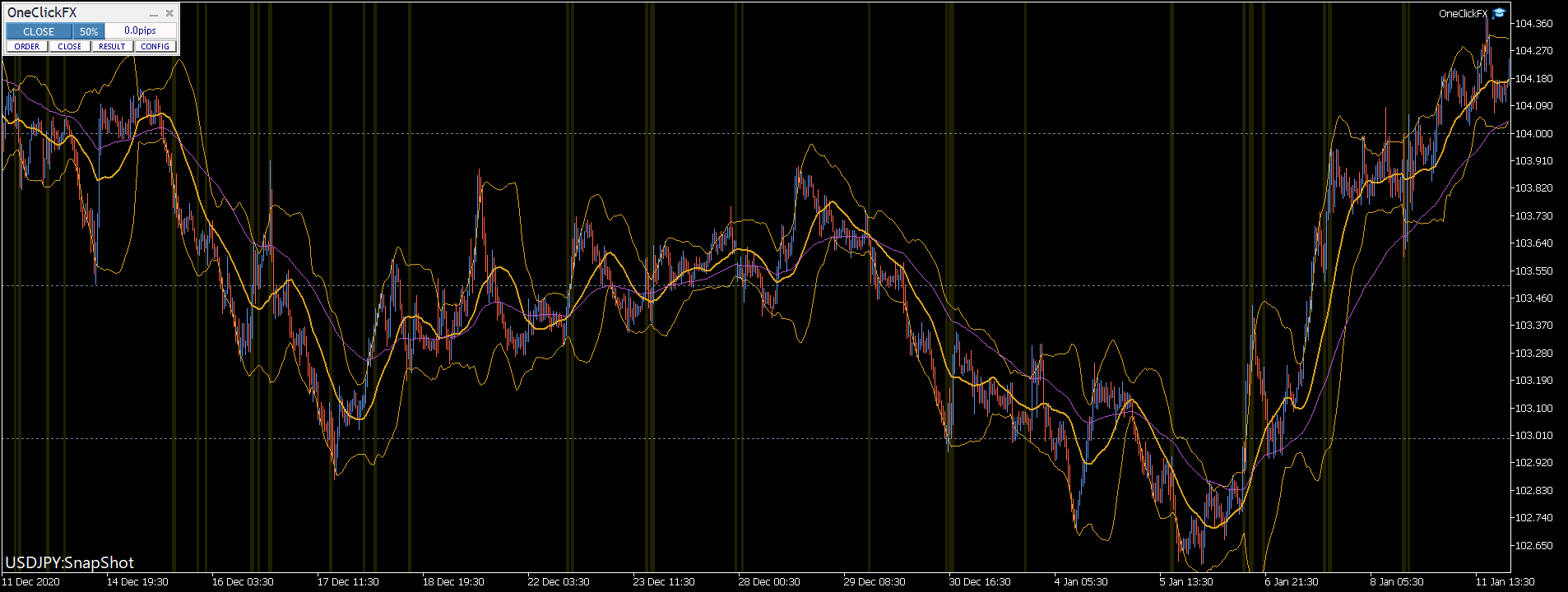Close the OneClickFX panel with the X
The width and height of the screenshot is (1568, 592).
click(169, 13)
